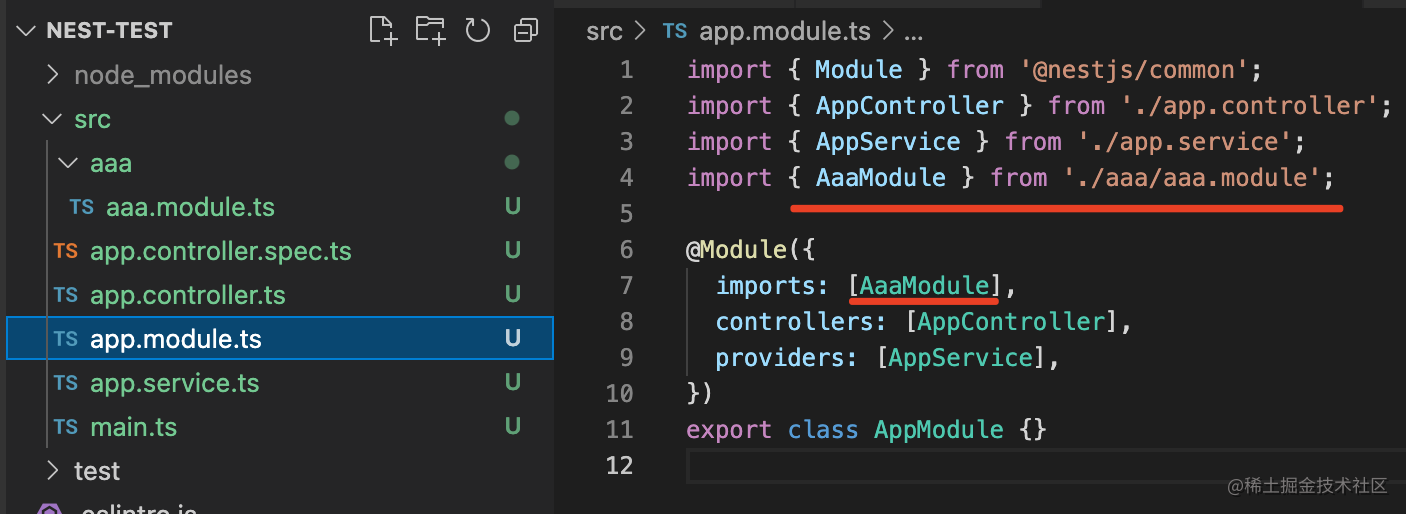Click the New File icon in explorer header
Screen dimensions: 1406x514
[x=383, y=30]
